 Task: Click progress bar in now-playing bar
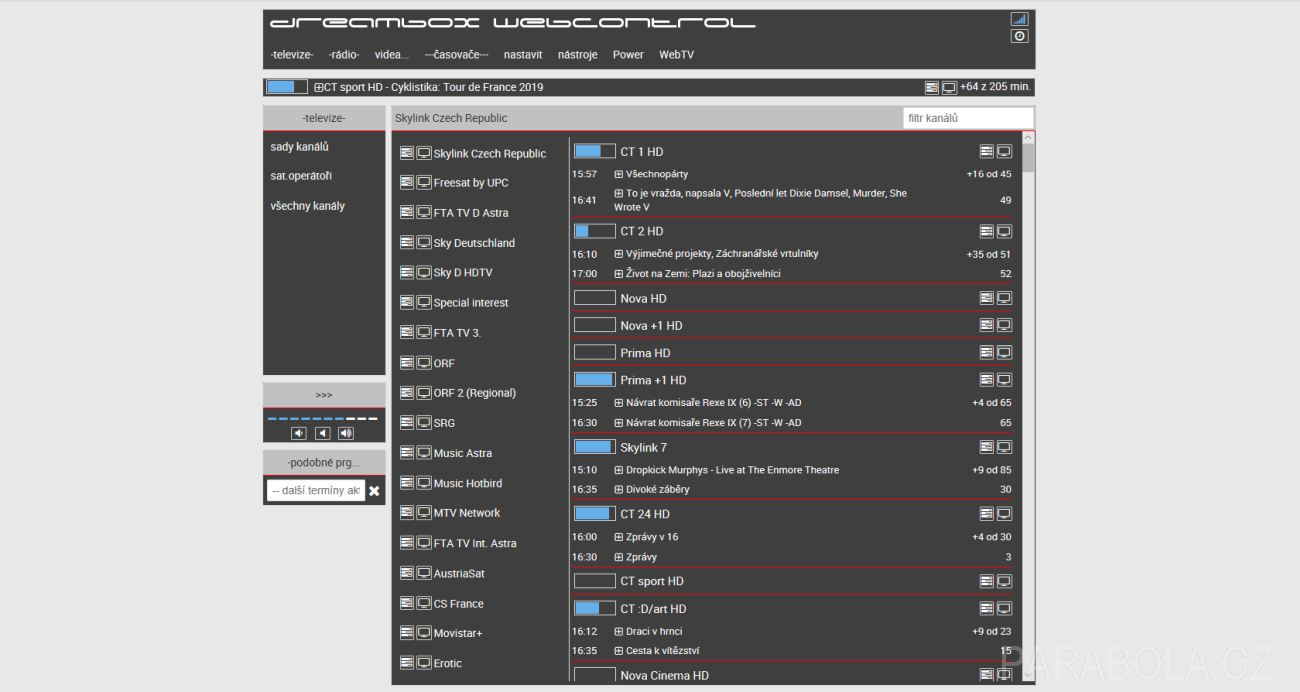[x=287, y=88]
